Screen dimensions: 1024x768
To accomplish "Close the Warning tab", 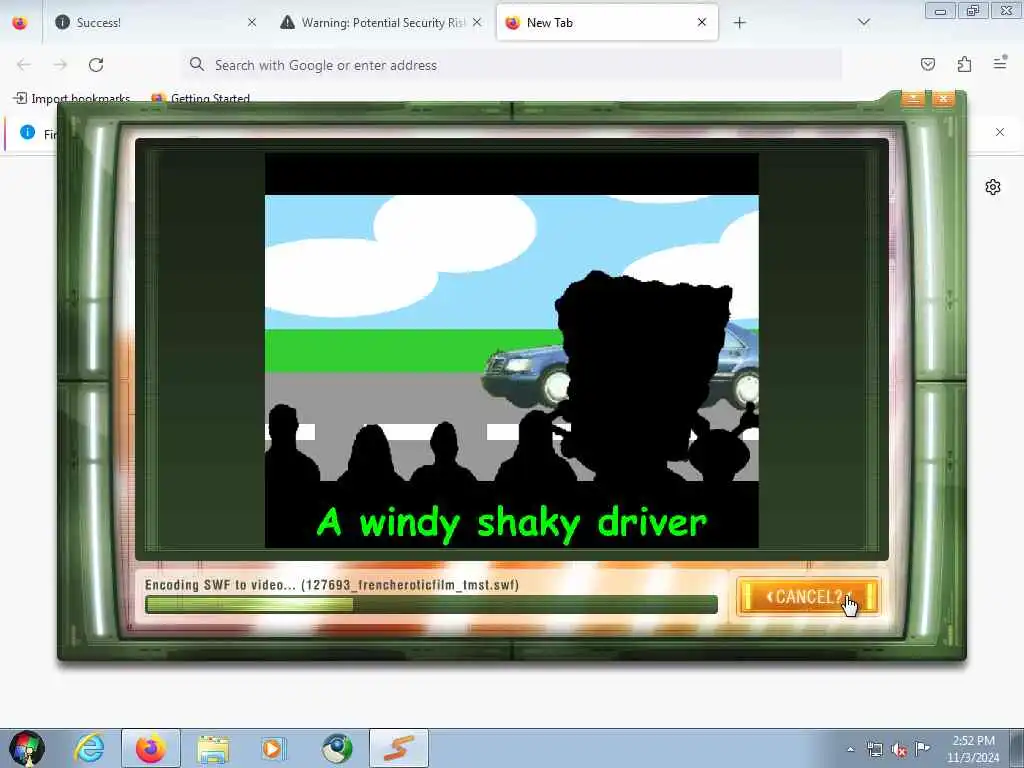I will pos(477,22).
